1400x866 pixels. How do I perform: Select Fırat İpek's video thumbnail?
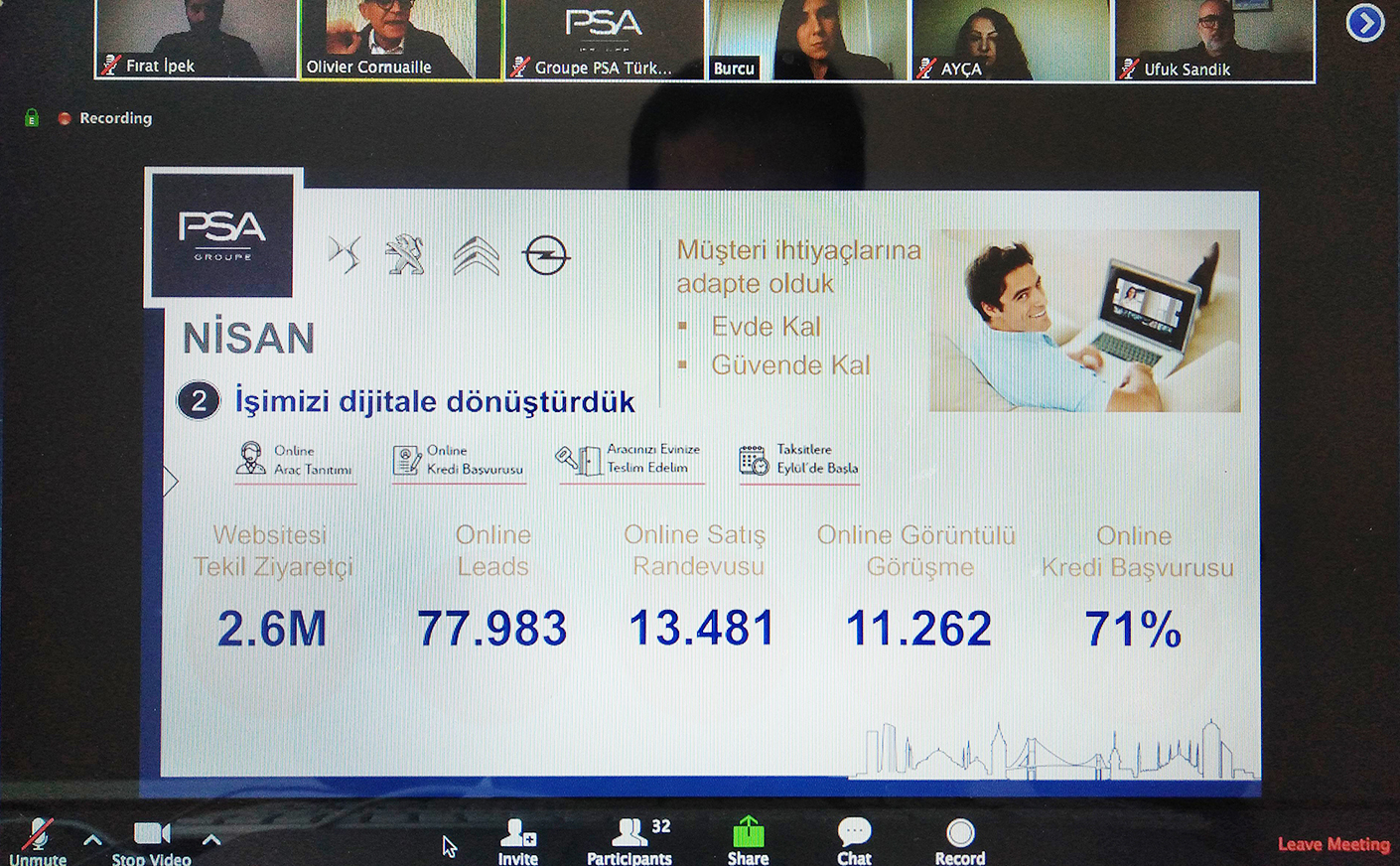[x=196, y=38]
